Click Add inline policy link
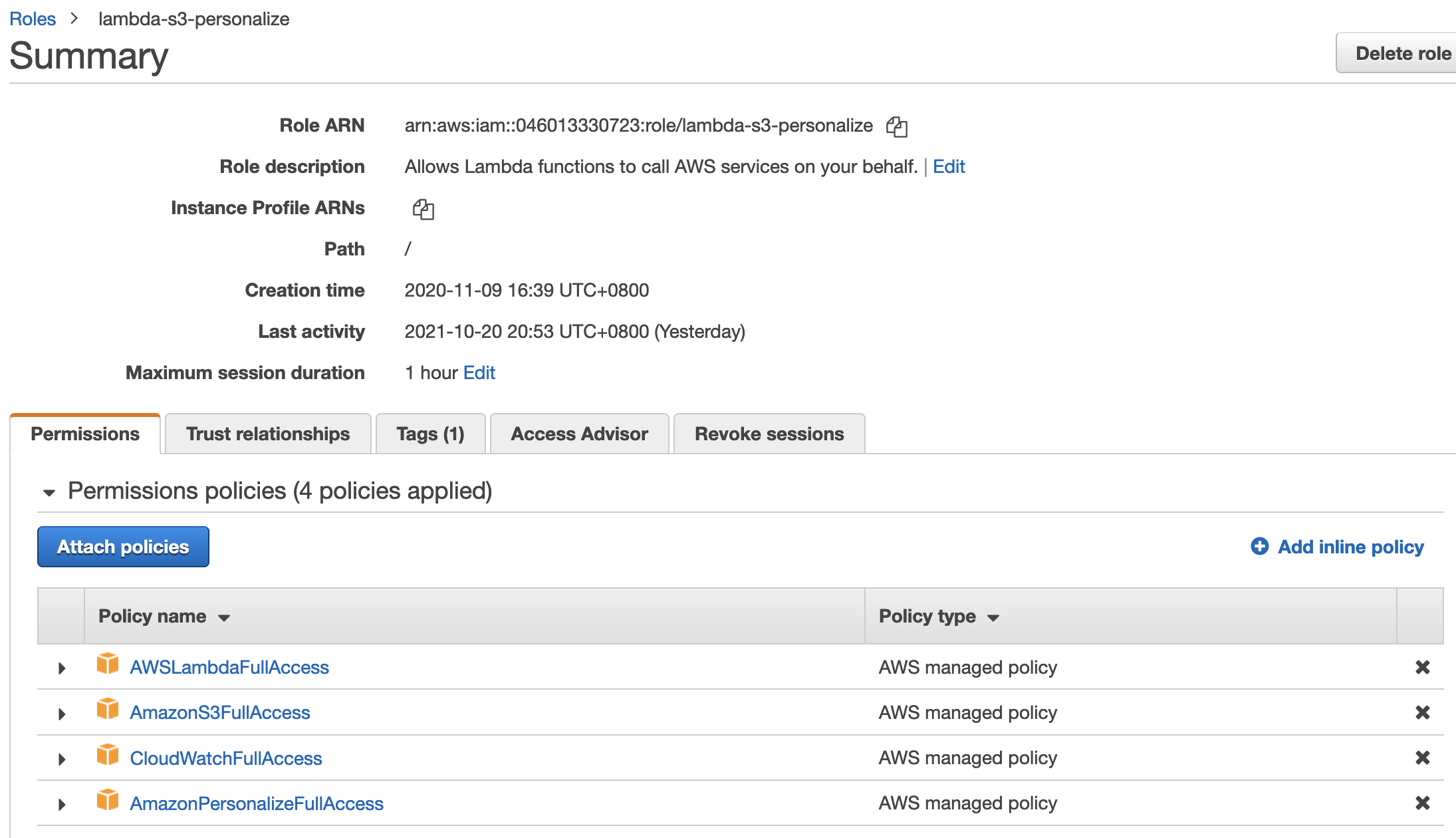The height and width of the screenshot is (838, 1456). (x=1350, y=547)
